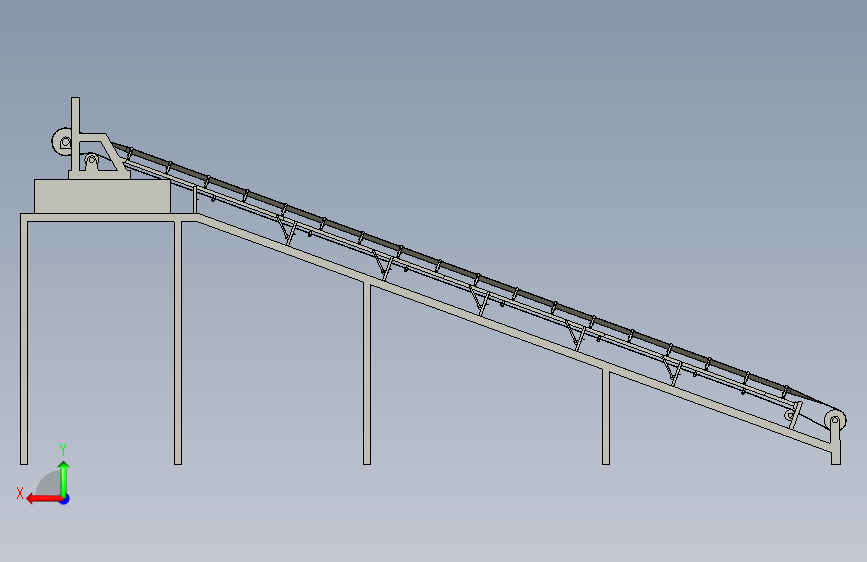Select the tall vertical post above the drive
Screen dimensions: 867x562
pyautogui.click(x=75, y=134)
